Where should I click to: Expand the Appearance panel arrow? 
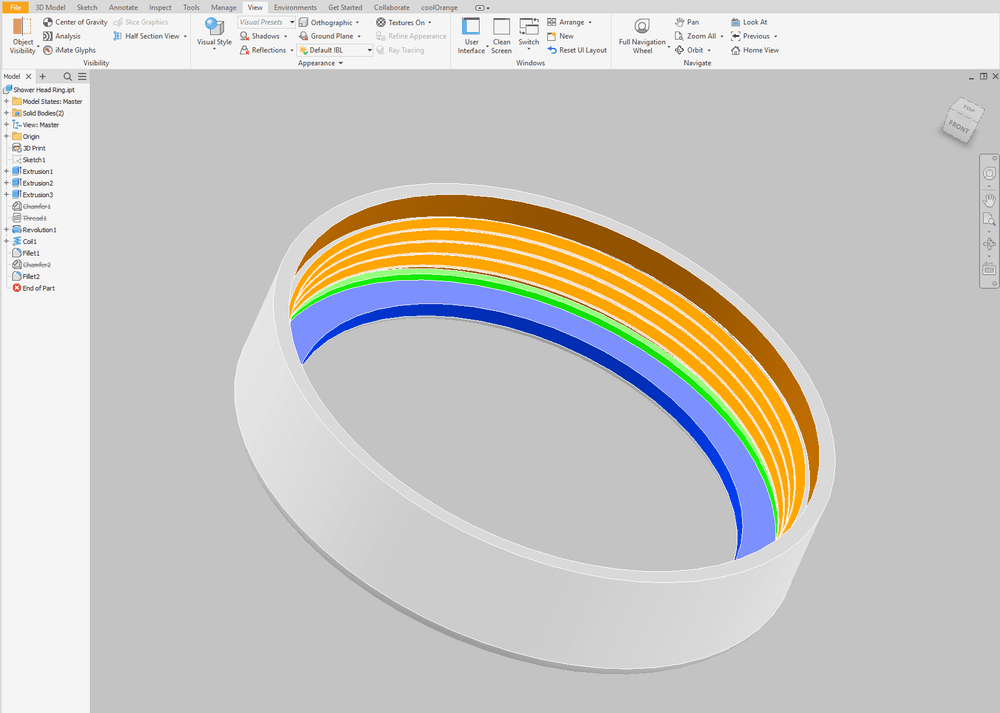[341, 63]
